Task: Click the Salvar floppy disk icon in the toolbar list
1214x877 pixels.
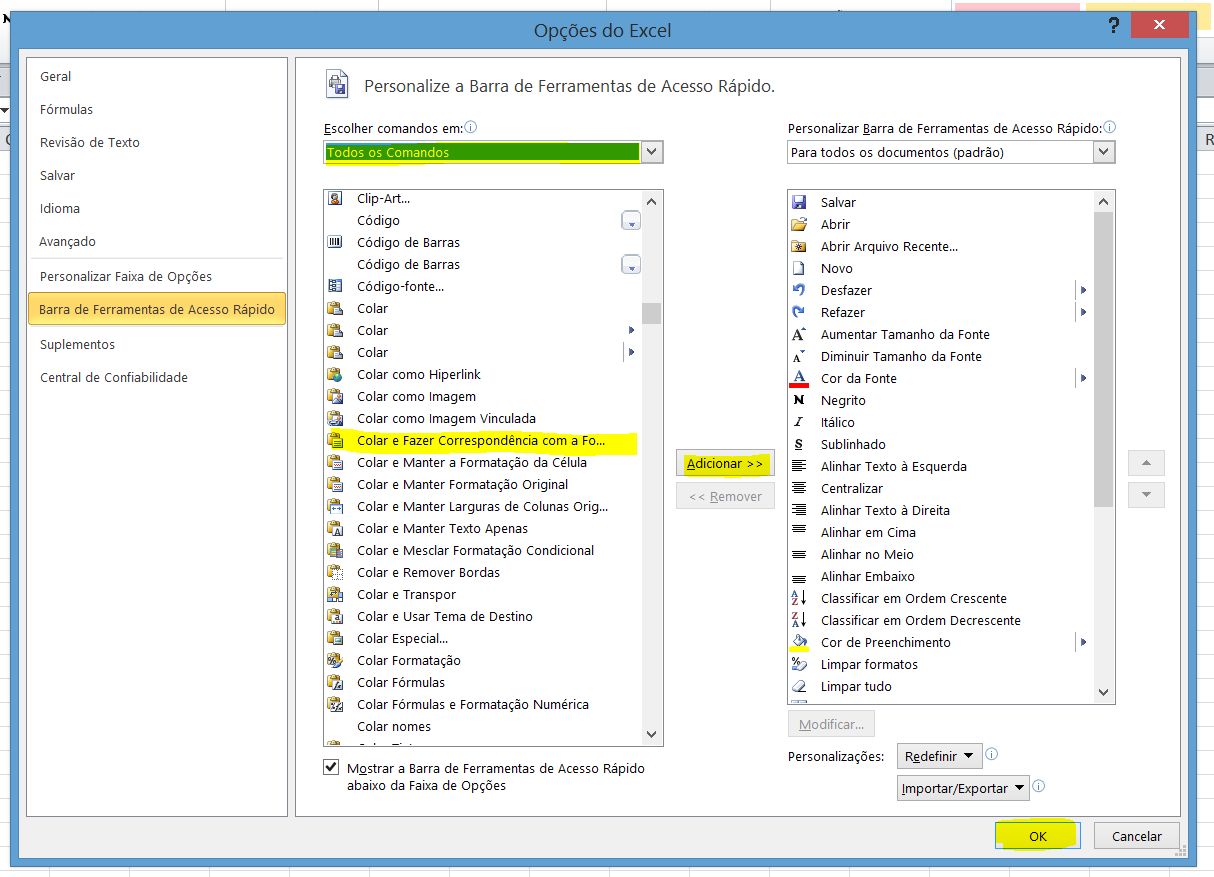Action: tap(799, 202)
